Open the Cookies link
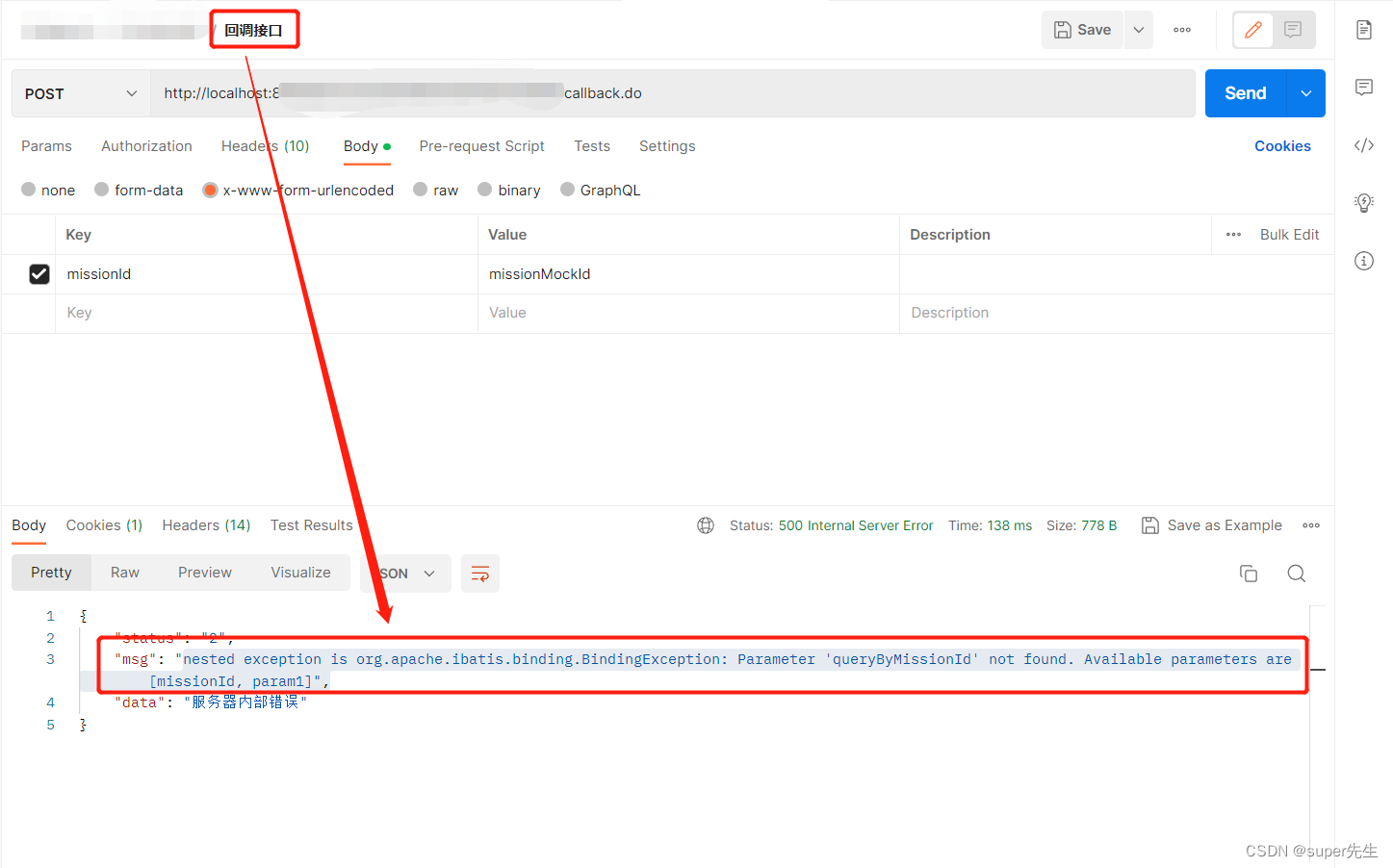Image resolution: width=1393 pixels, height=868 pixels. tap(1282, 146)
